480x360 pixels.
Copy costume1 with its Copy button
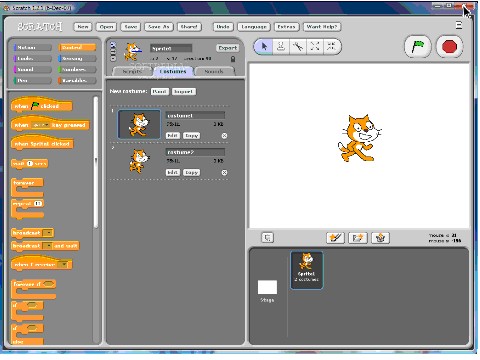(191, 136)
